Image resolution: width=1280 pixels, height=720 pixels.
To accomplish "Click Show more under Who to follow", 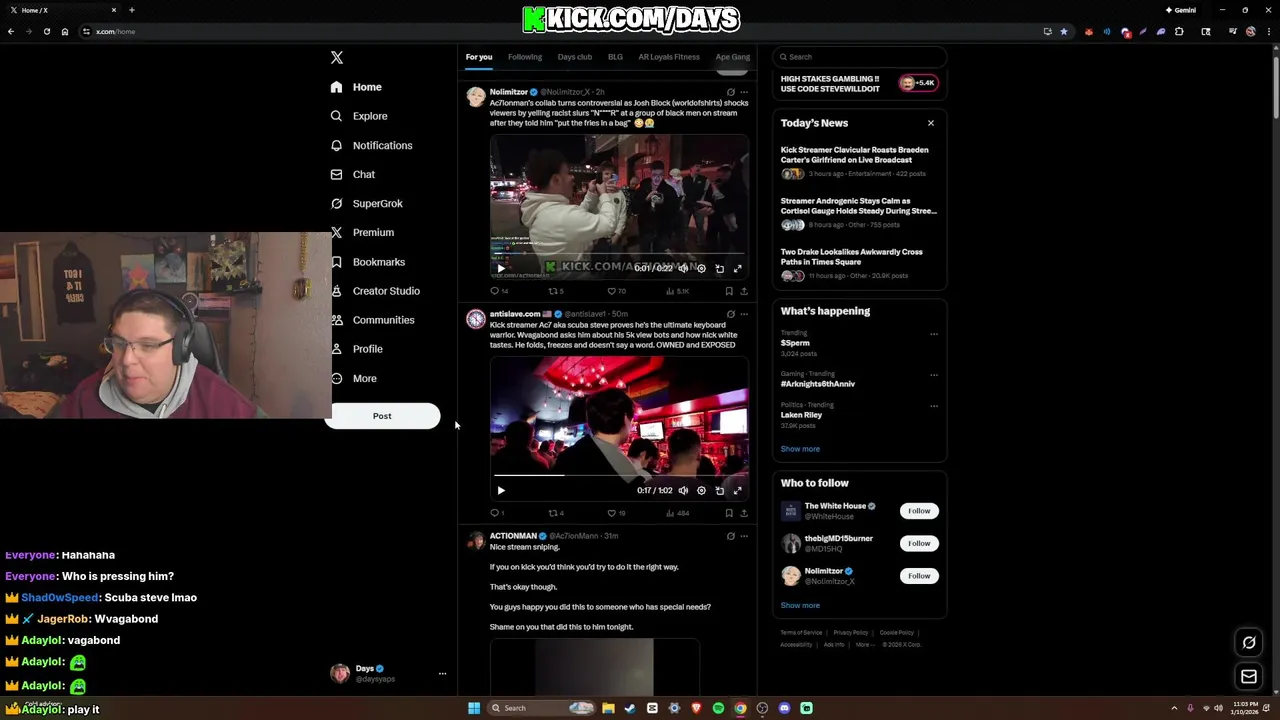I will (800, 605).
